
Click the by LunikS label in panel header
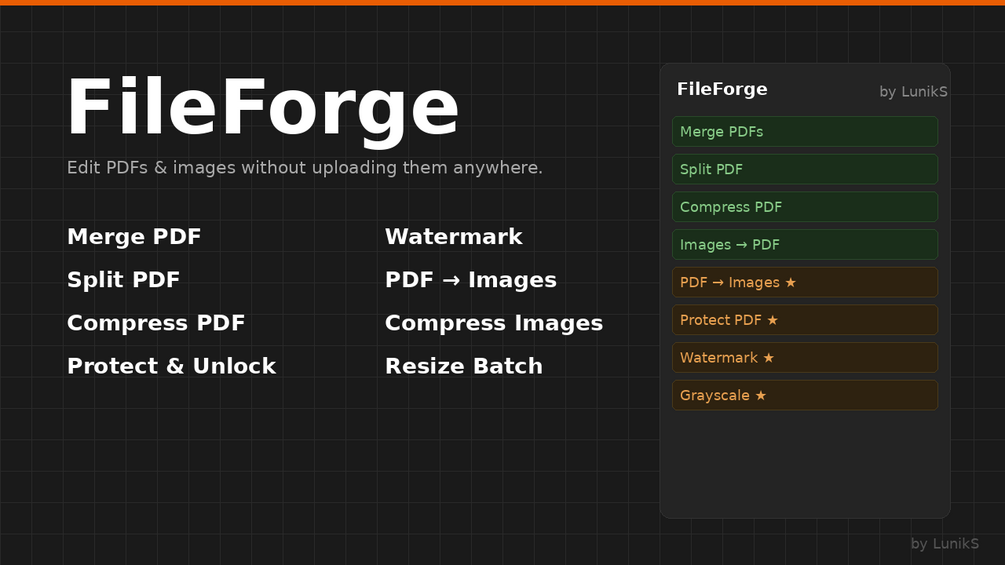pos(913,92)
